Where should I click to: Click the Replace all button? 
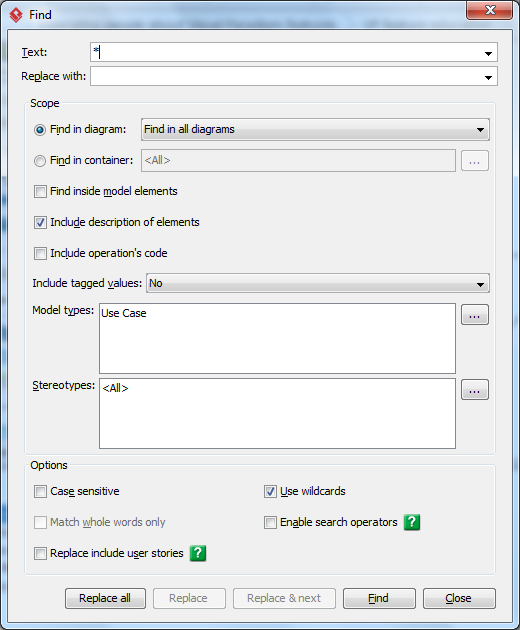(105, 598)
